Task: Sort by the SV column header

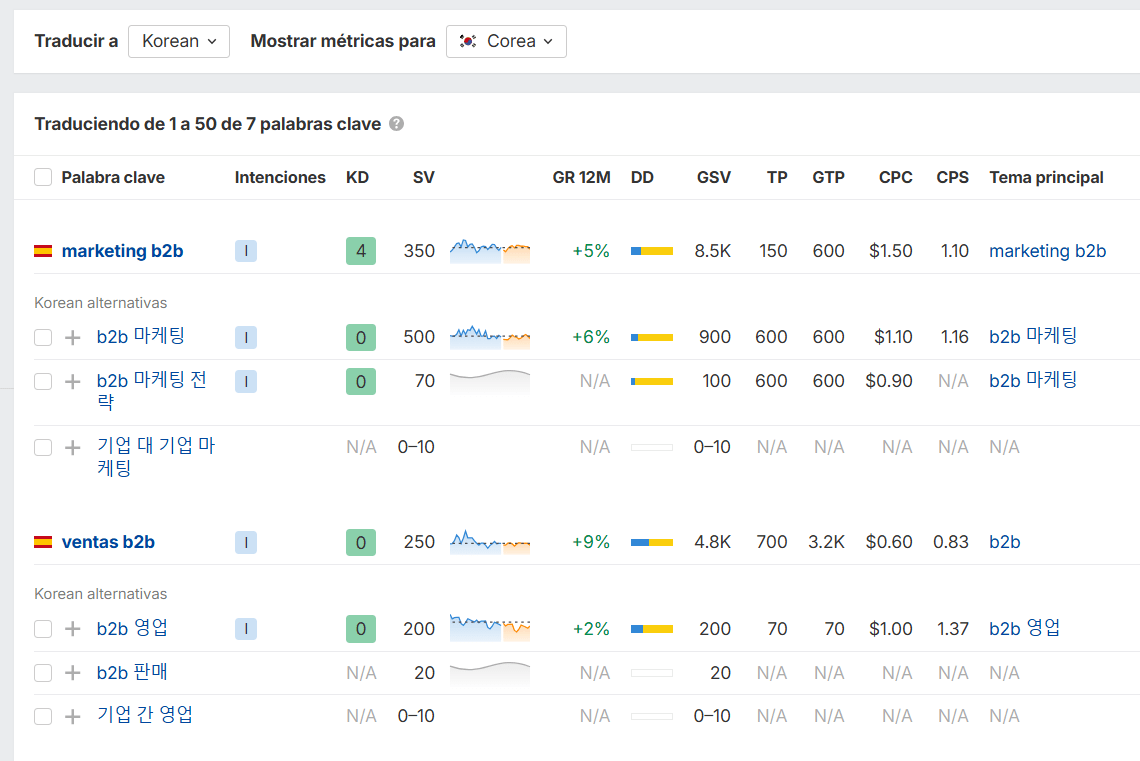Action: [x=423, y=177]
